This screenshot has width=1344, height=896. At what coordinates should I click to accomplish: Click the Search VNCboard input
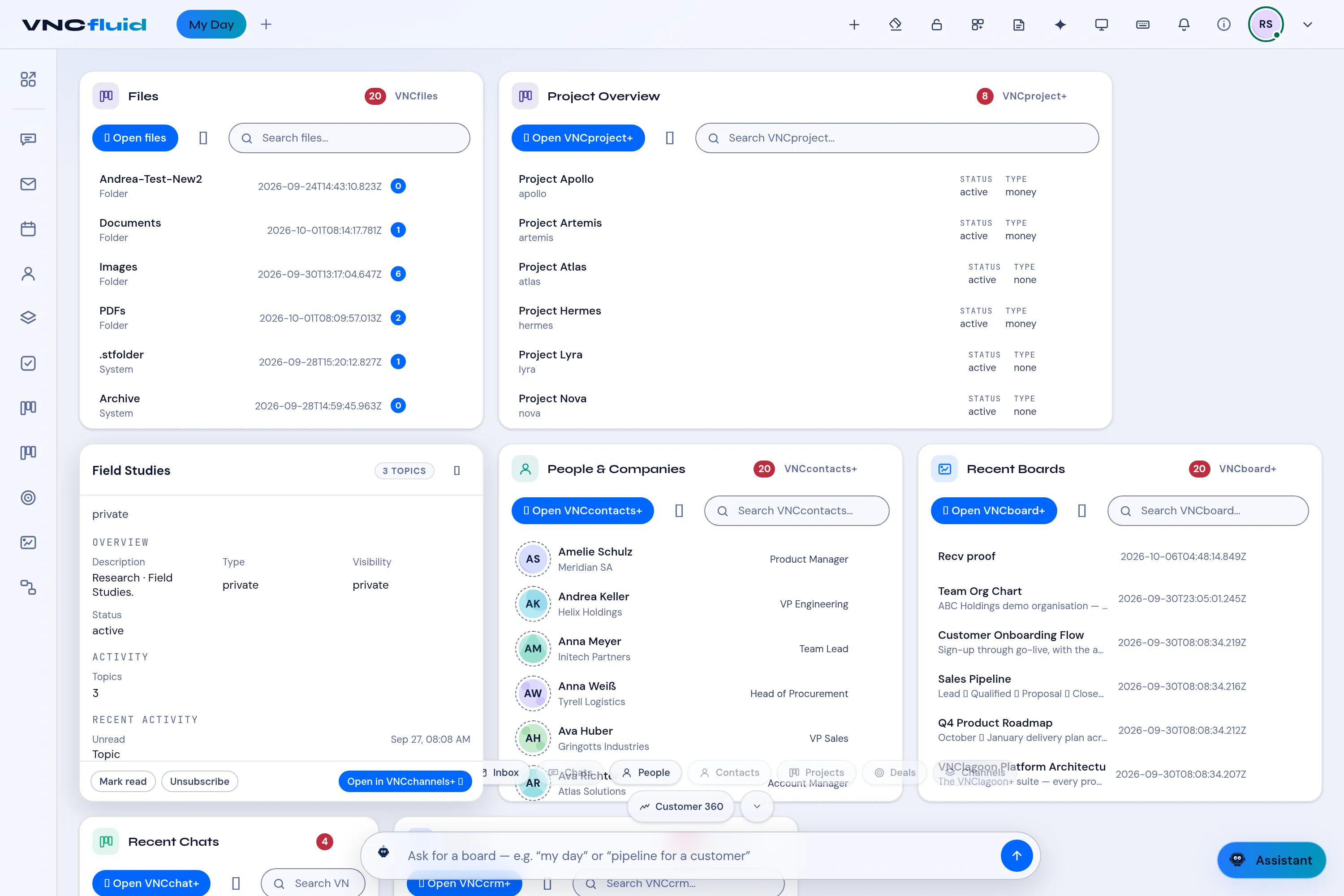(1208, 510)
